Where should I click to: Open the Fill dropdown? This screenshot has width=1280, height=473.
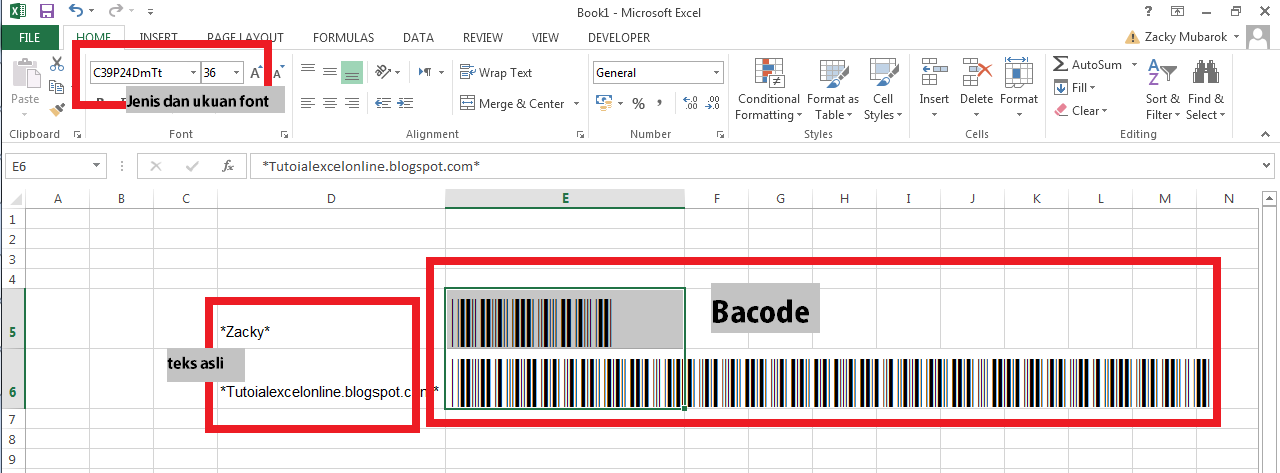tap(1075, 87)
